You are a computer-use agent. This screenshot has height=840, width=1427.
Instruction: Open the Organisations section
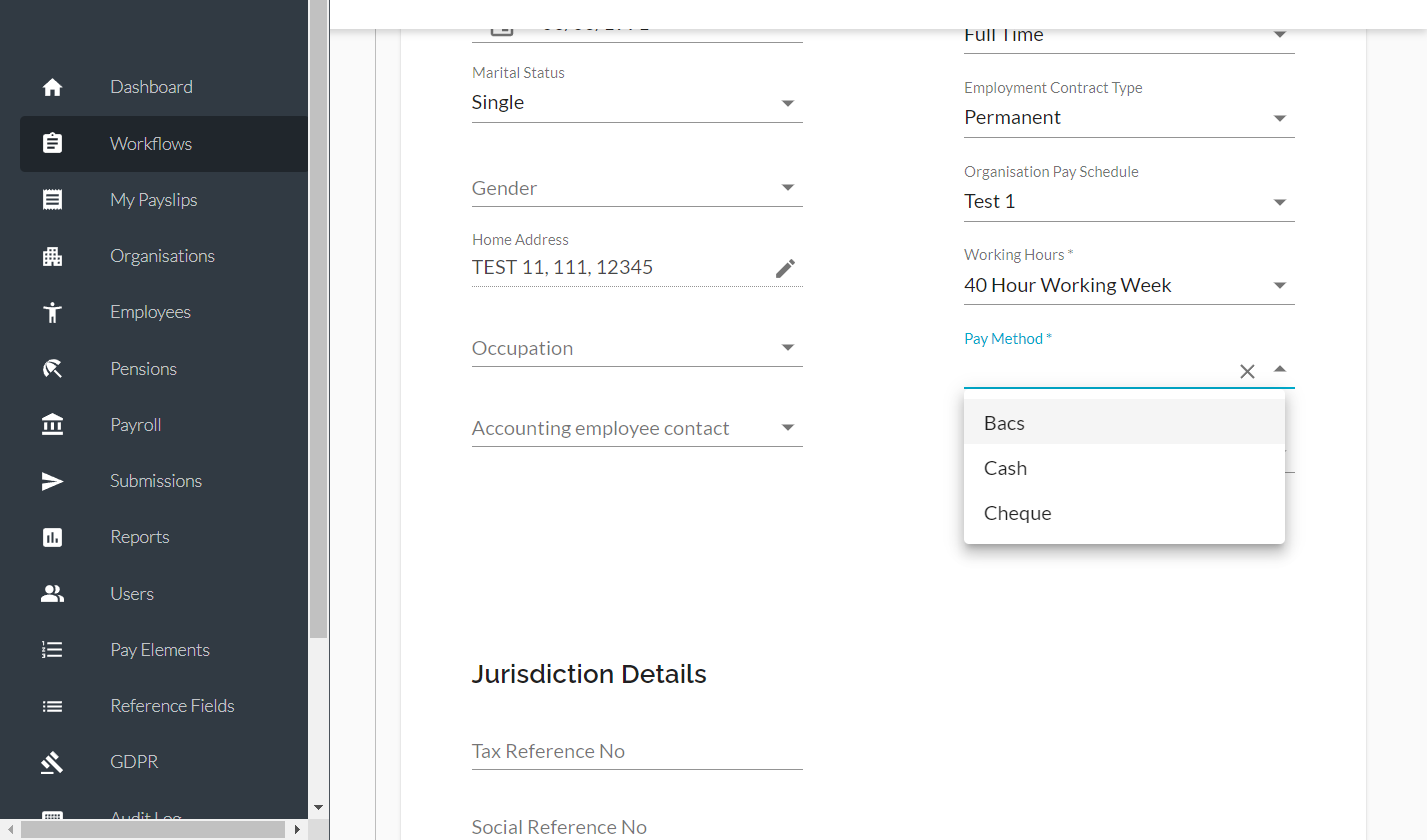pyautogui.click(x=164, y=256)
